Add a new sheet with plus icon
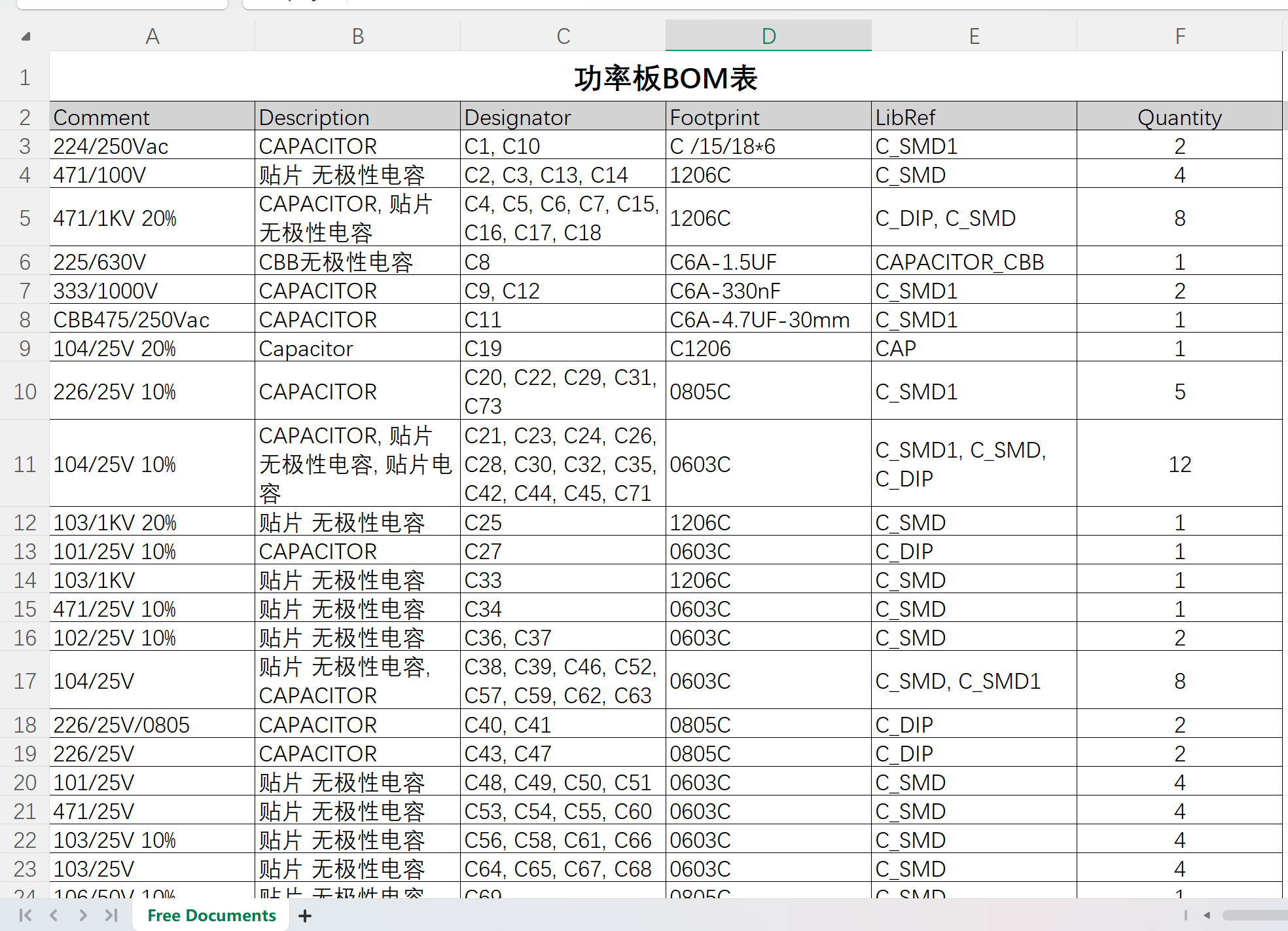The image size is (1288, 931). click(x=304, y=916)
